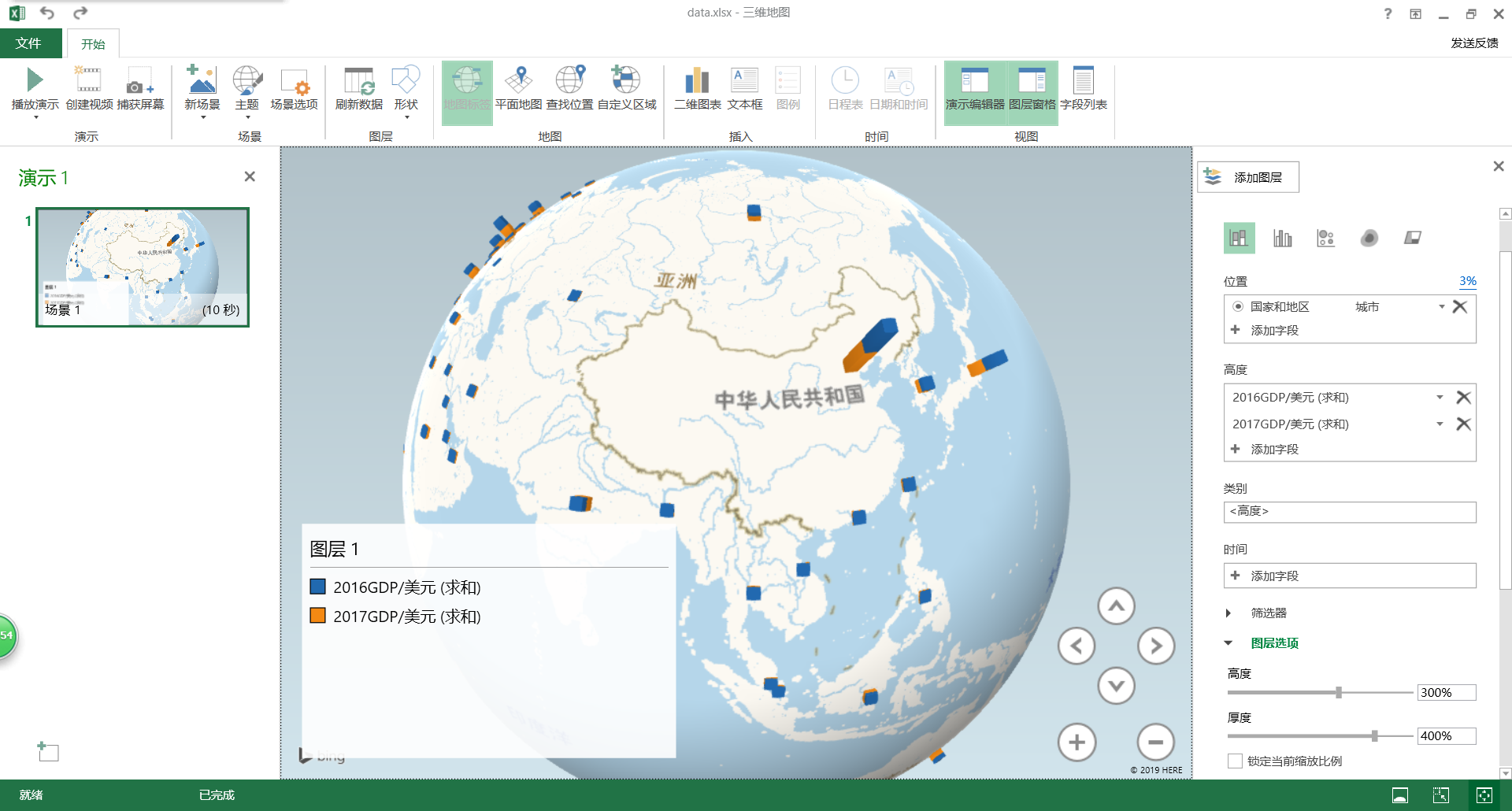Select the 场景 1 thumbnail
Viewport: 1512px width, 811px height.
pos(142,260)
